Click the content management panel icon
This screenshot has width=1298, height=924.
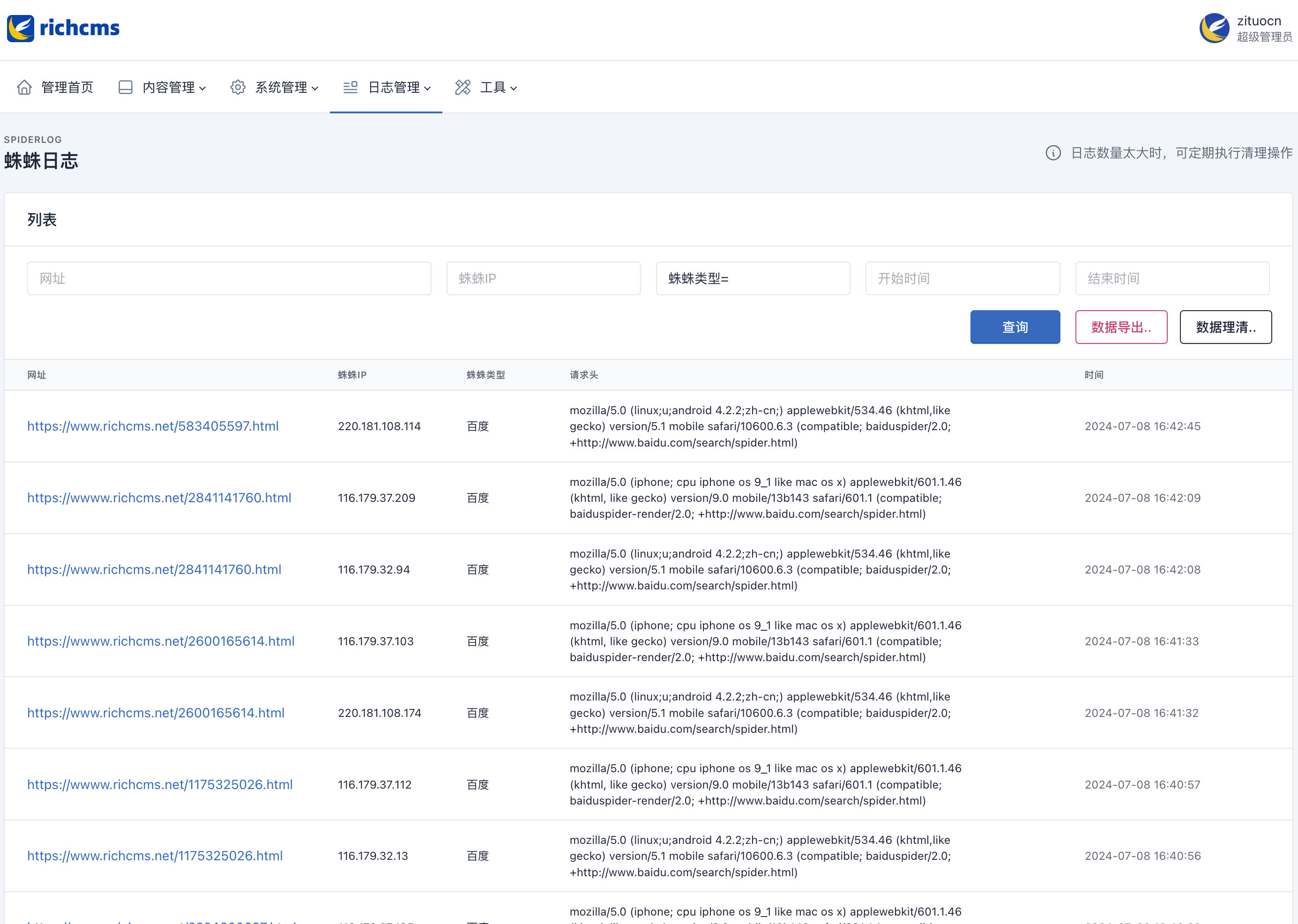click(125, 87)
